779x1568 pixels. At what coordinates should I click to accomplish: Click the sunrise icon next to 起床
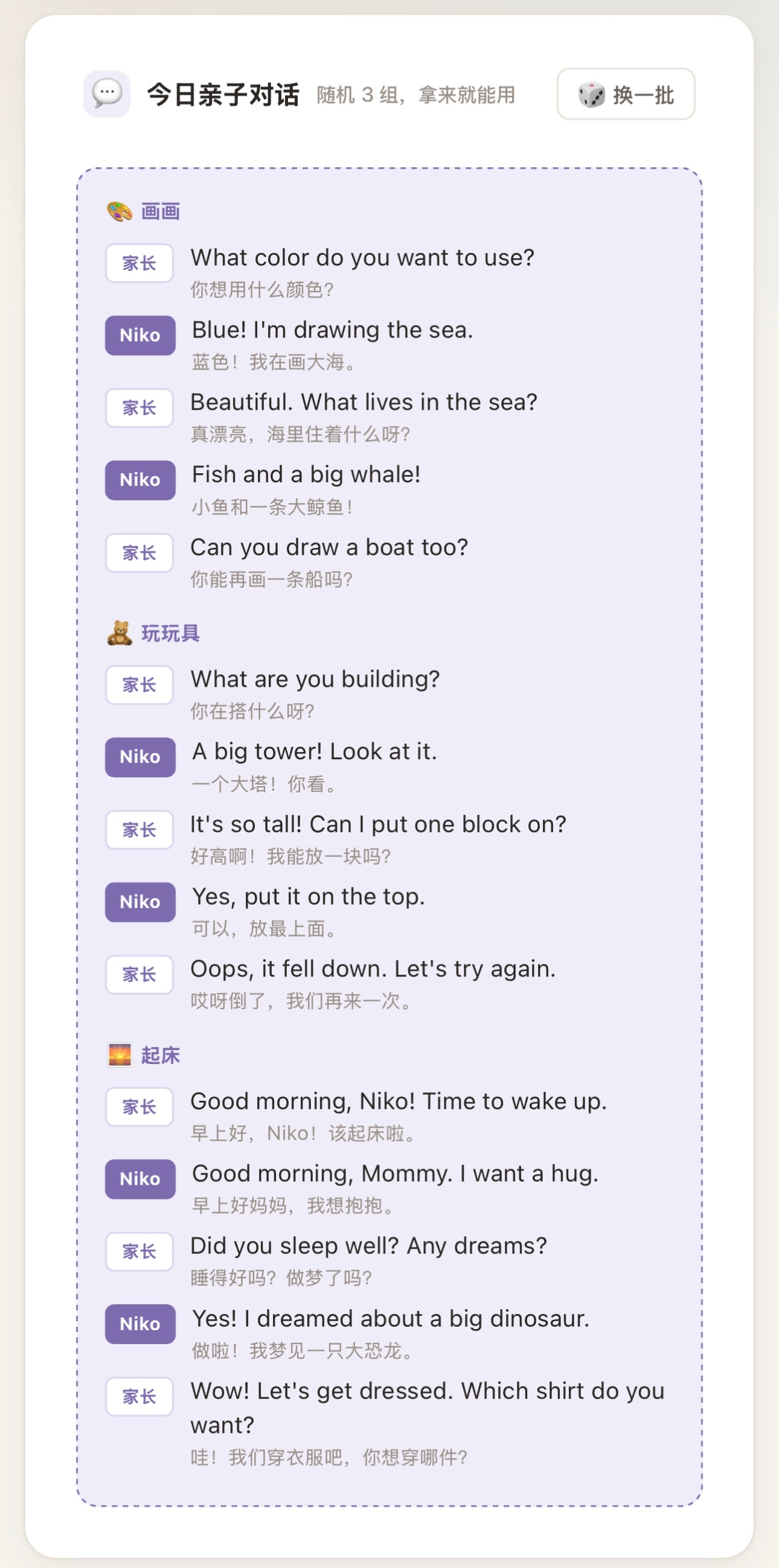120,1055
